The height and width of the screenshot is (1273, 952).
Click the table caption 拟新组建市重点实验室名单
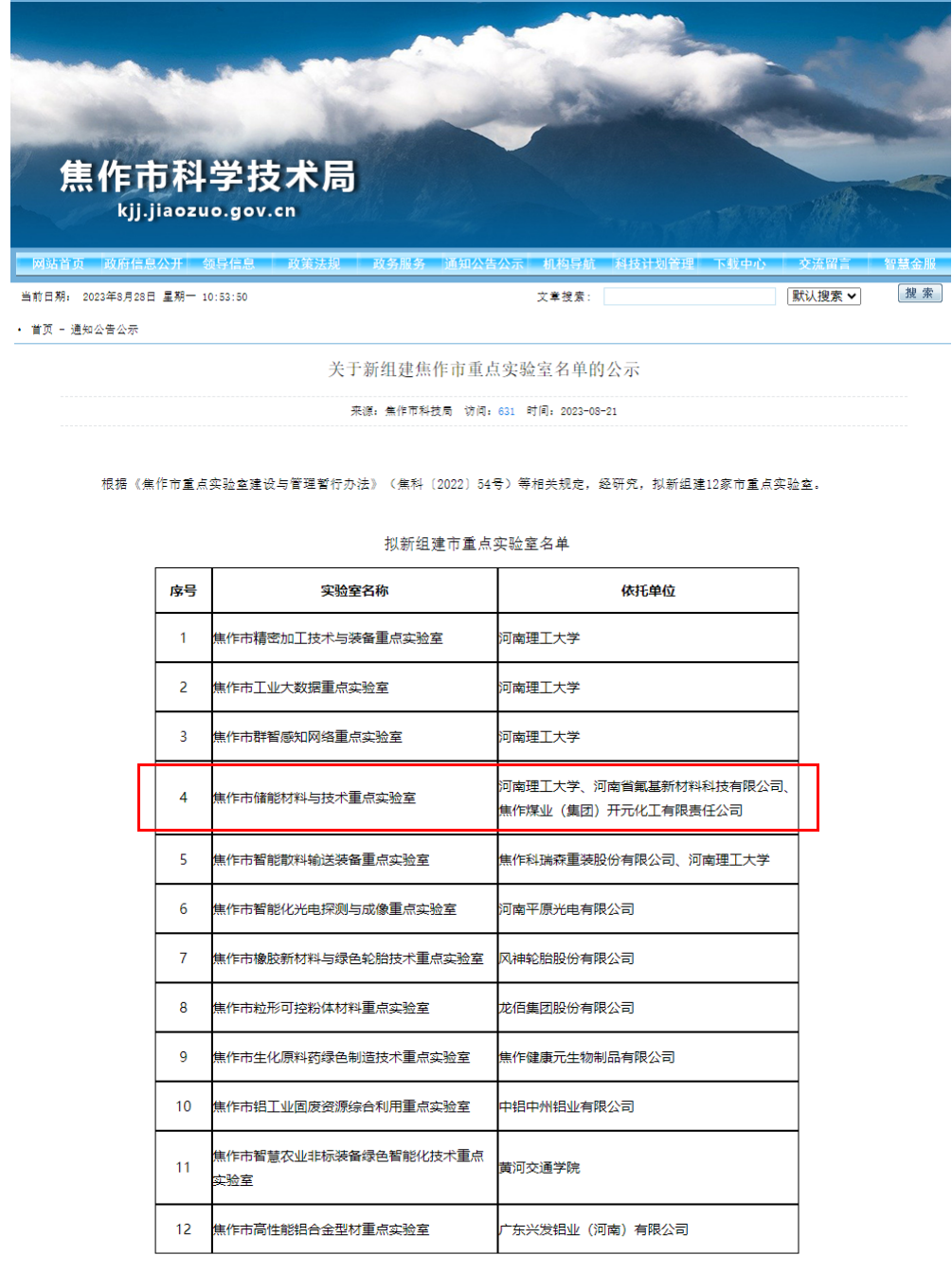click(x=476, y=544)
